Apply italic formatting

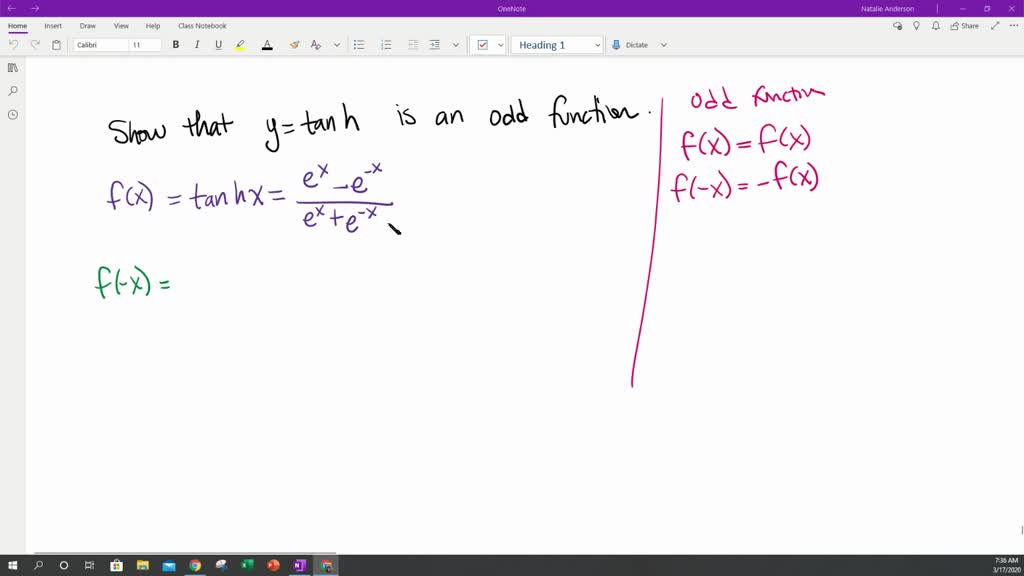[x=196, y=44]
